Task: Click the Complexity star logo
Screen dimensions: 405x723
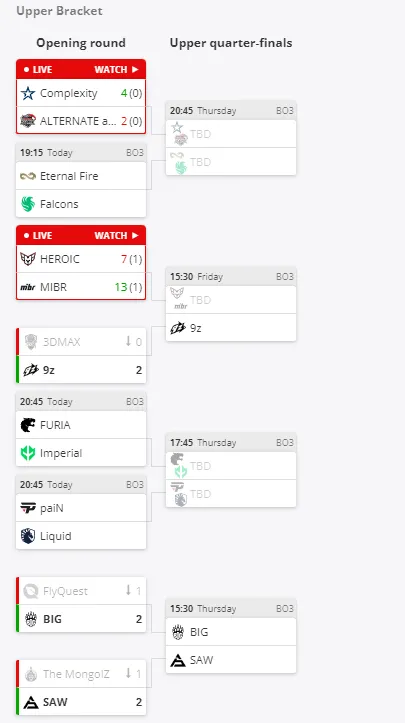Action: 28,94
